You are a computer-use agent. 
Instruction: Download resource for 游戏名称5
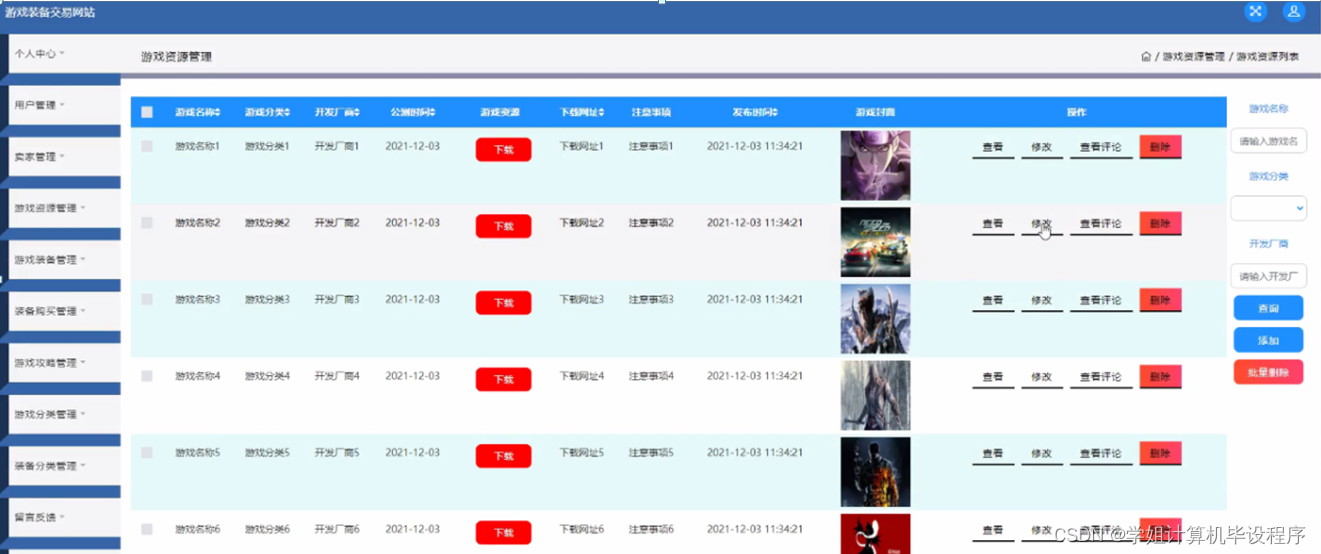[x=503, y=456]
